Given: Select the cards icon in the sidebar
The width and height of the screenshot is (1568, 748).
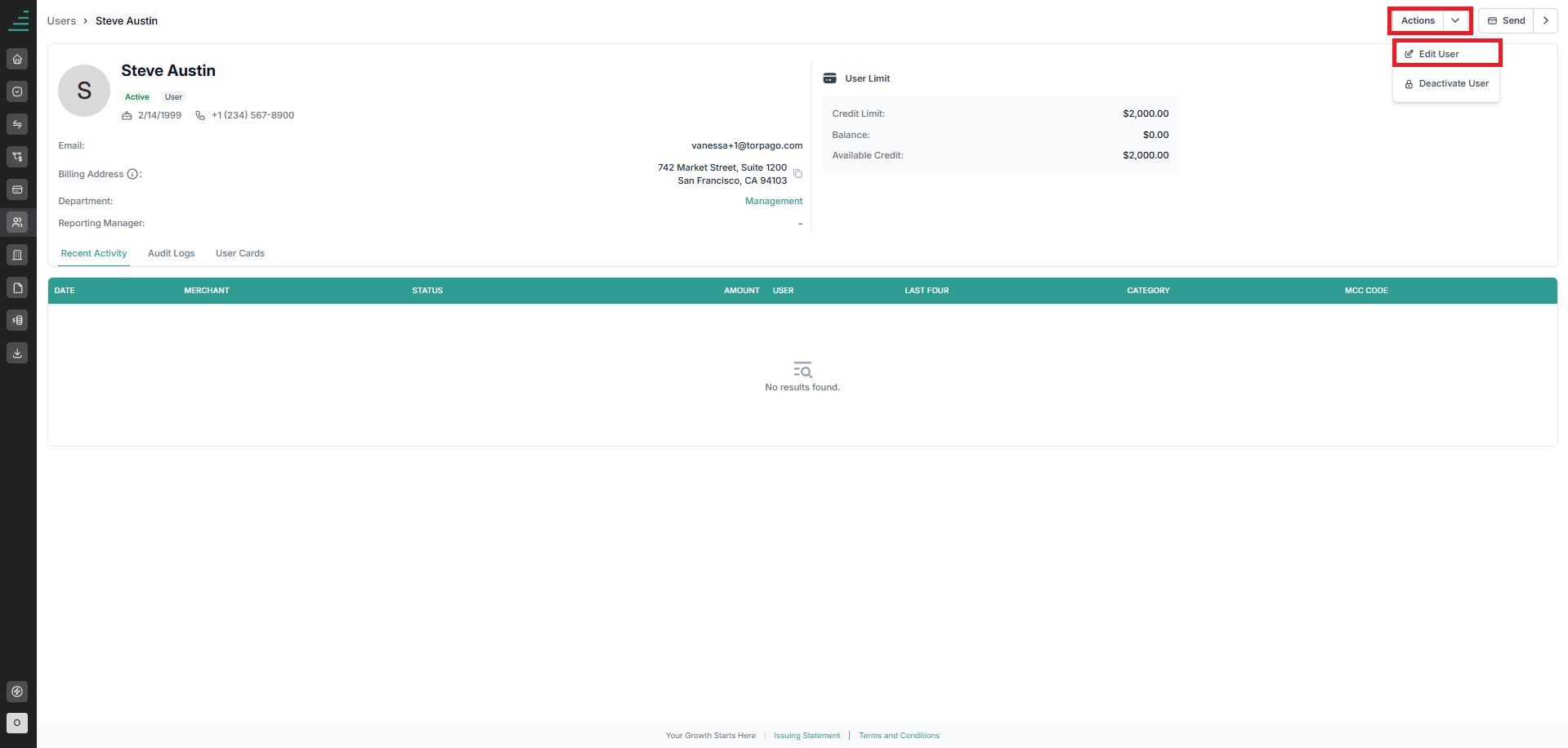Looking at the screenshot, I should click(x=17, y=189).
